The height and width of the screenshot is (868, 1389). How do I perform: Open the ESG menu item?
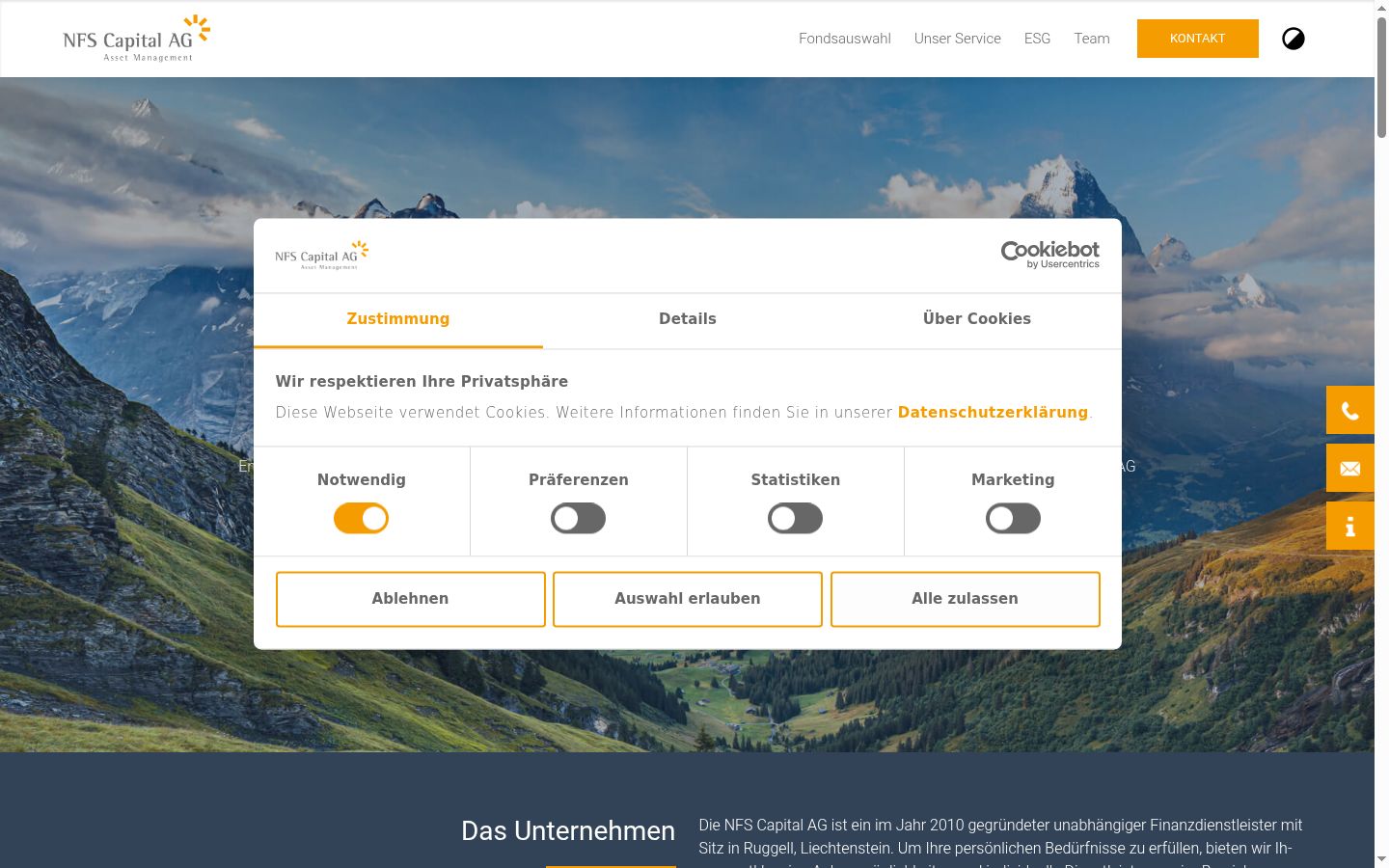(x=1037, y=39)
